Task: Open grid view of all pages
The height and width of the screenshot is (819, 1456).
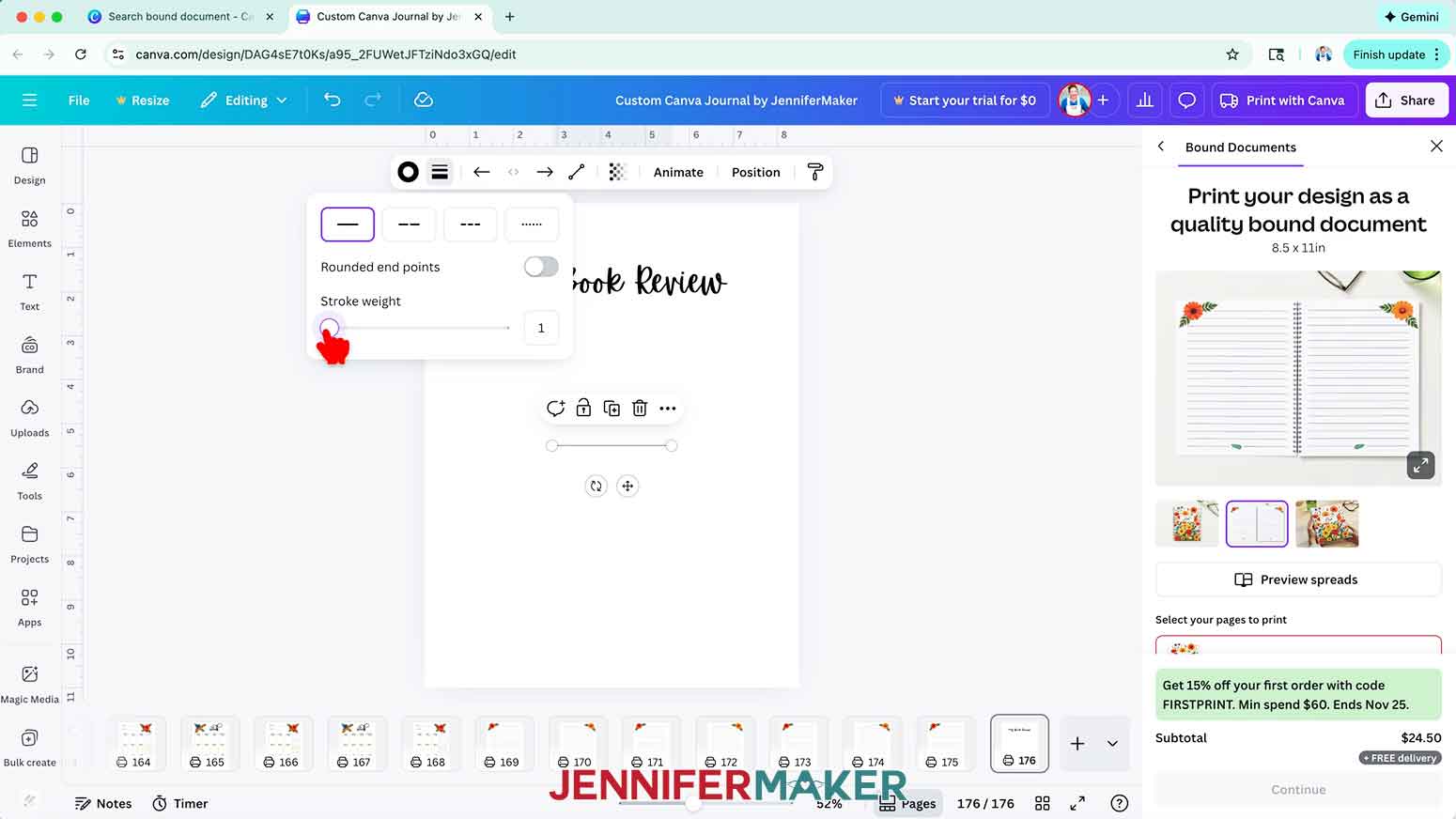Action: point(1043,803)
